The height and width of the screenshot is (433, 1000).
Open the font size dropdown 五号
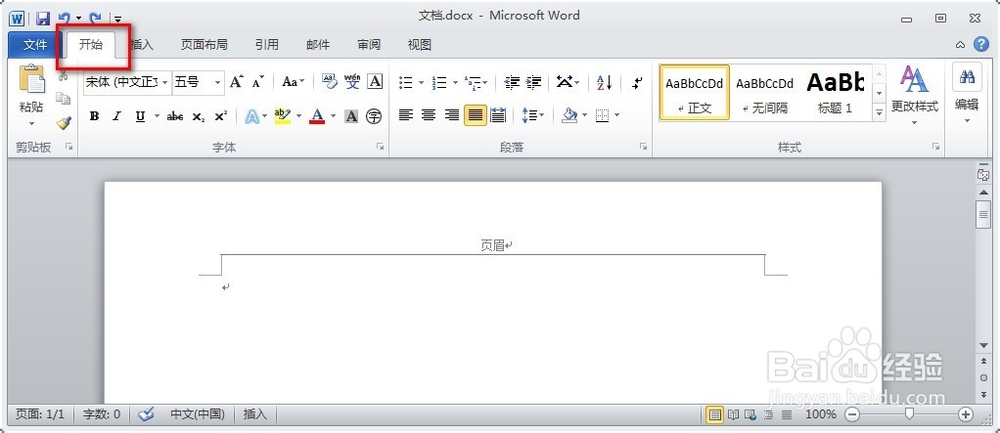click(x=217, y=82)
